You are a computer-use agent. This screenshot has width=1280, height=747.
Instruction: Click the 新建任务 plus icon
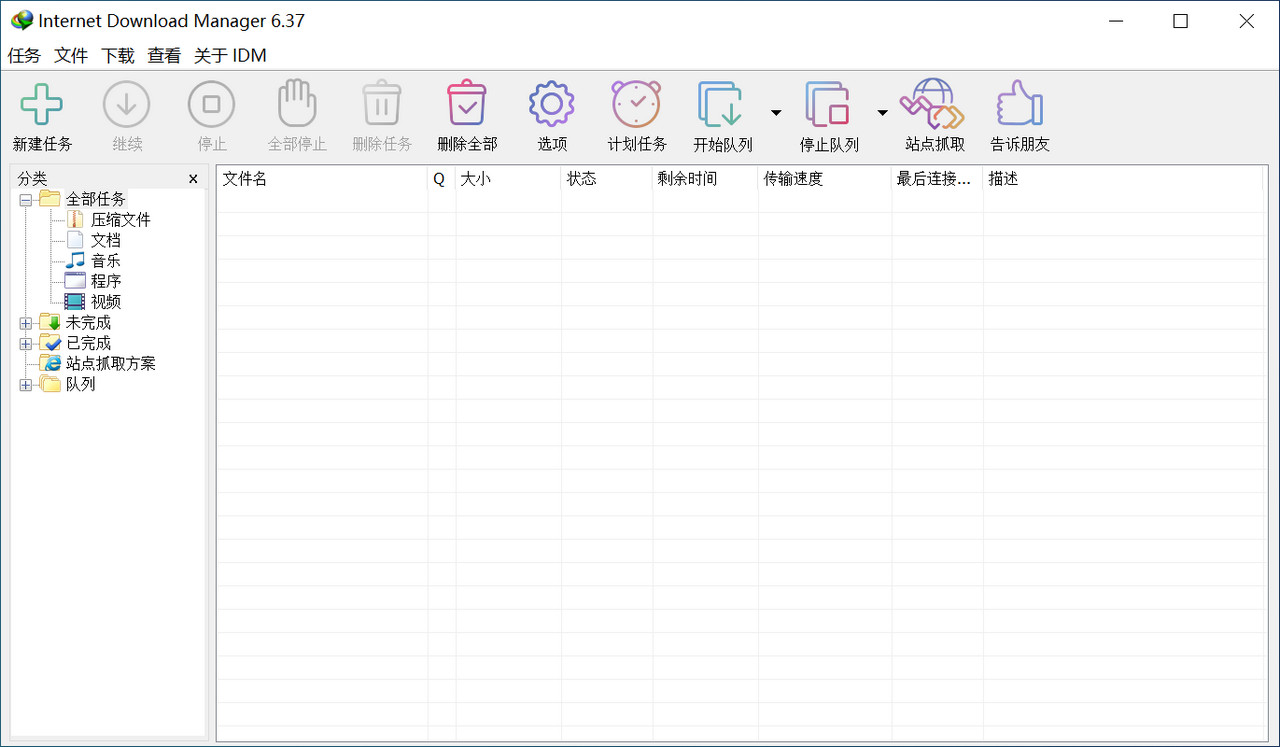(42, 104)
